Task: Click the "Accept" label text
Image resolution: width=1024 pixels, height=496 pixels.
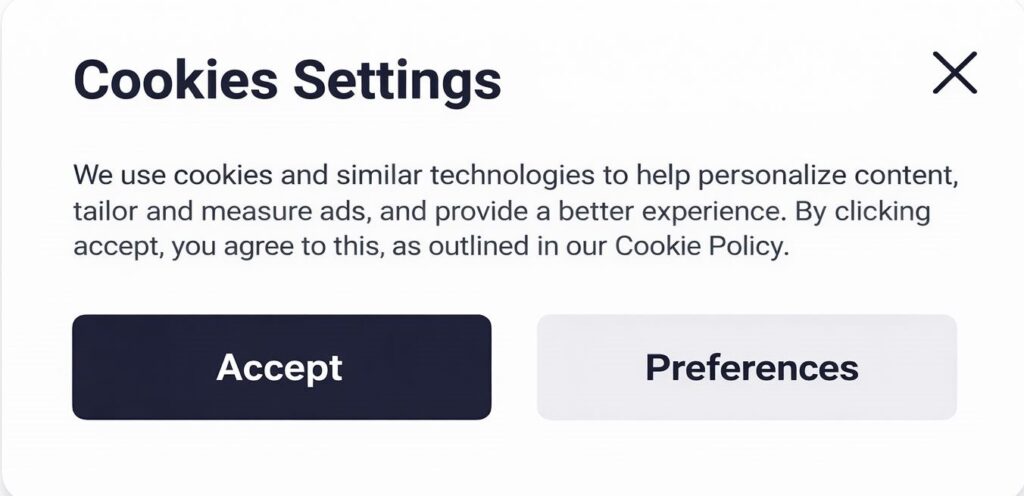Action: pos(280,368)
